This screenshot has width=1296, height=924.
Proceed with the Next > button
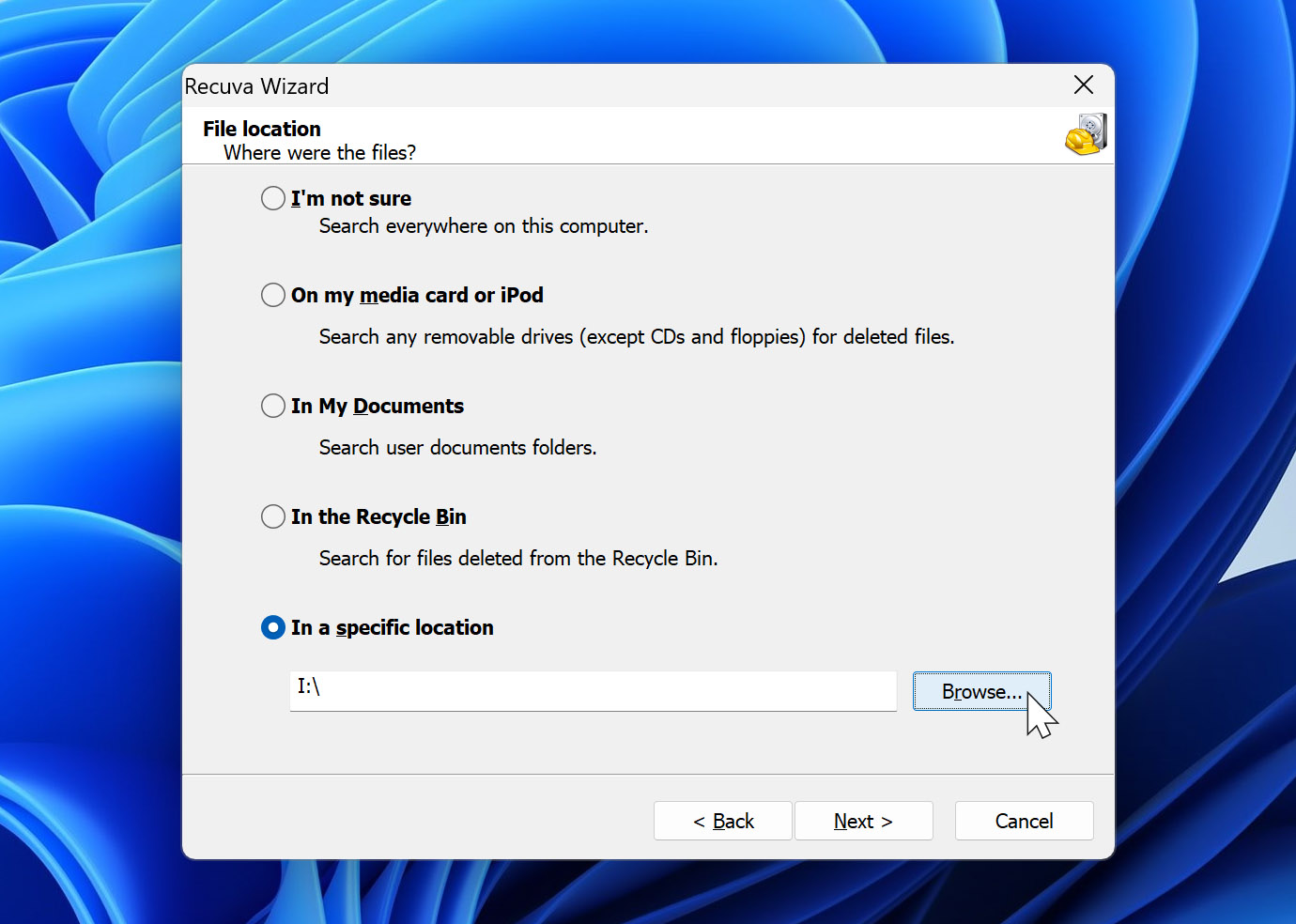(x=863, y=821)
